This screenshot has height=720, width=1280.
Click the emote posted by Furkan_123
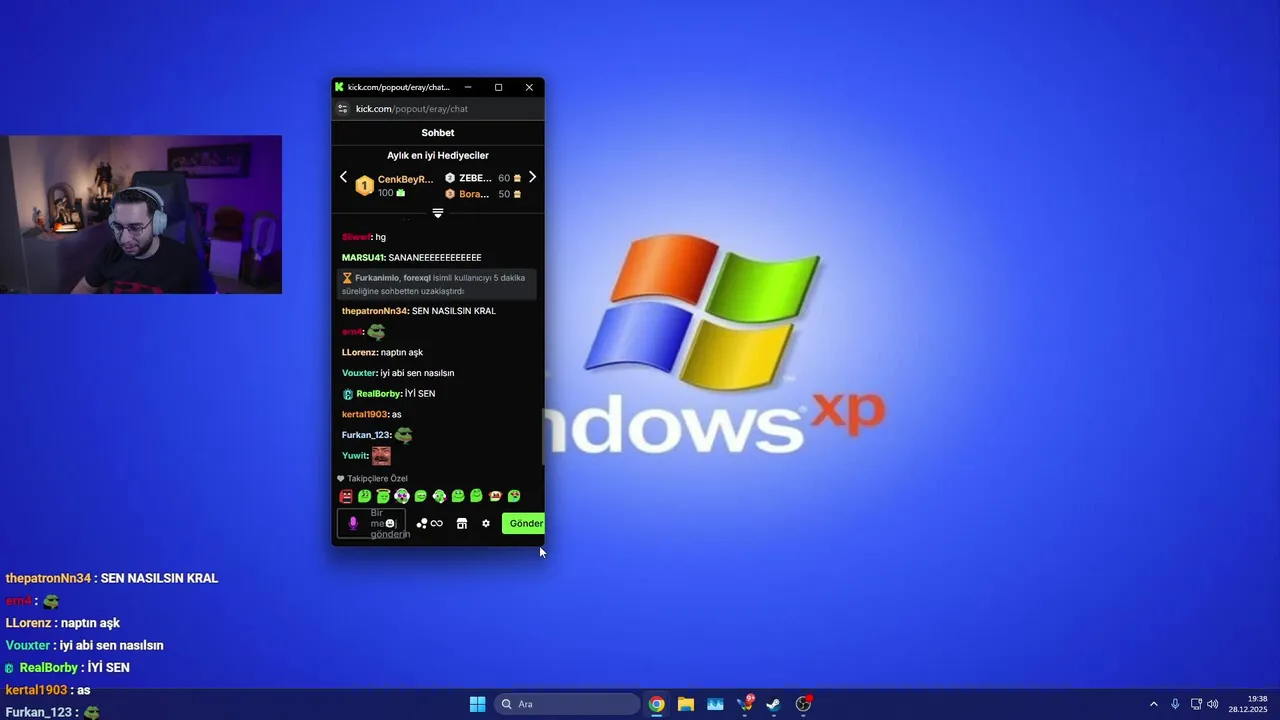[404, 435]
